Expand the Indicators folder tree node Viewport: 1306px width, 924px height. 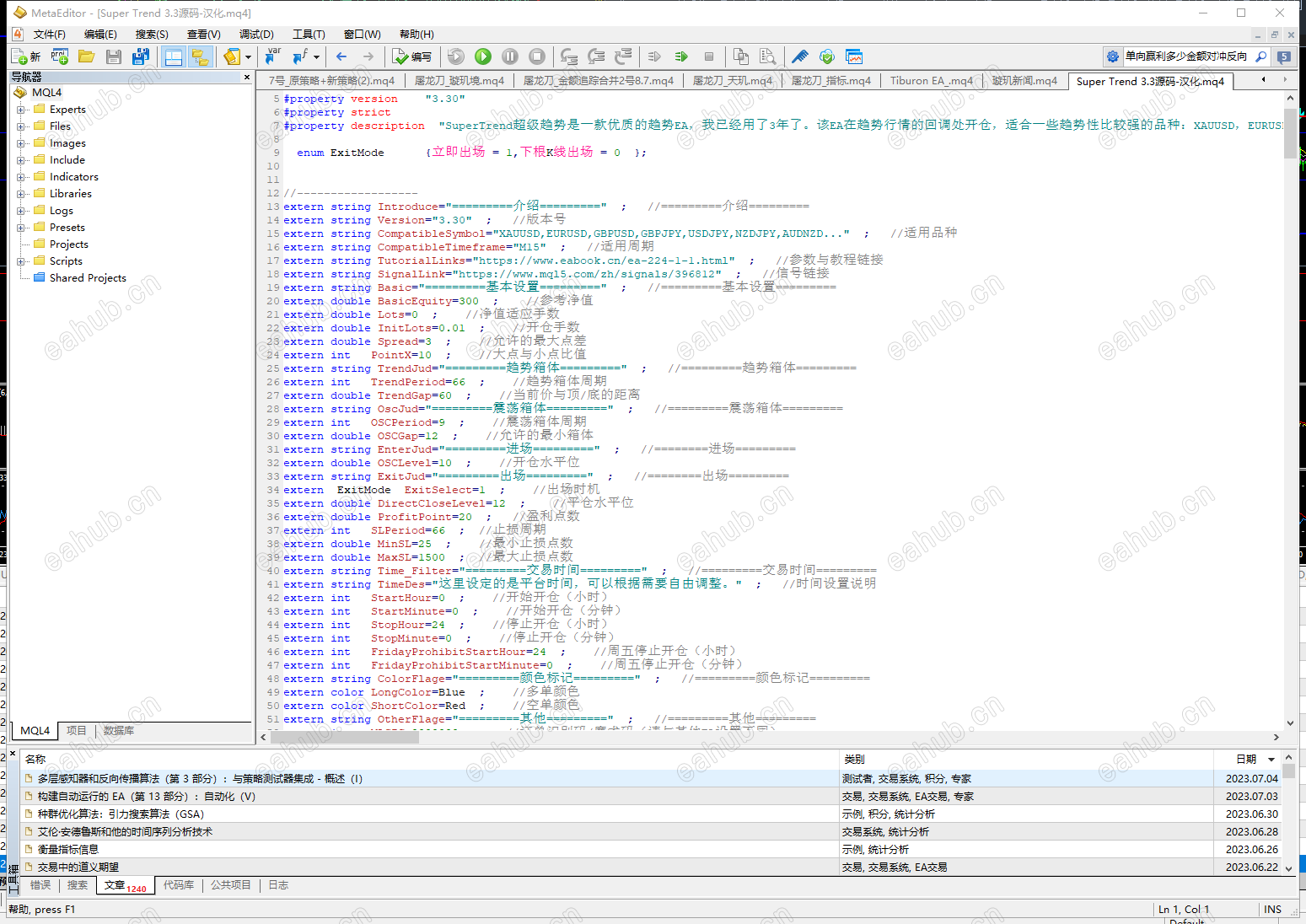point(21,177)
